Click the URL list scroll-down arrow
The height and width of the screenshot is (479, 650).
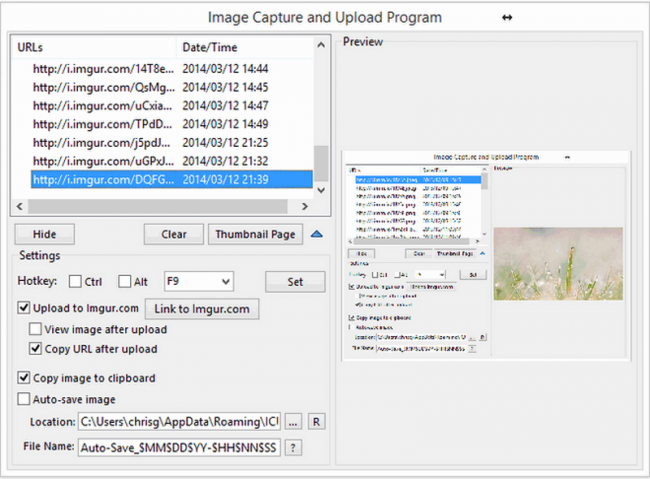pos(321,190)
